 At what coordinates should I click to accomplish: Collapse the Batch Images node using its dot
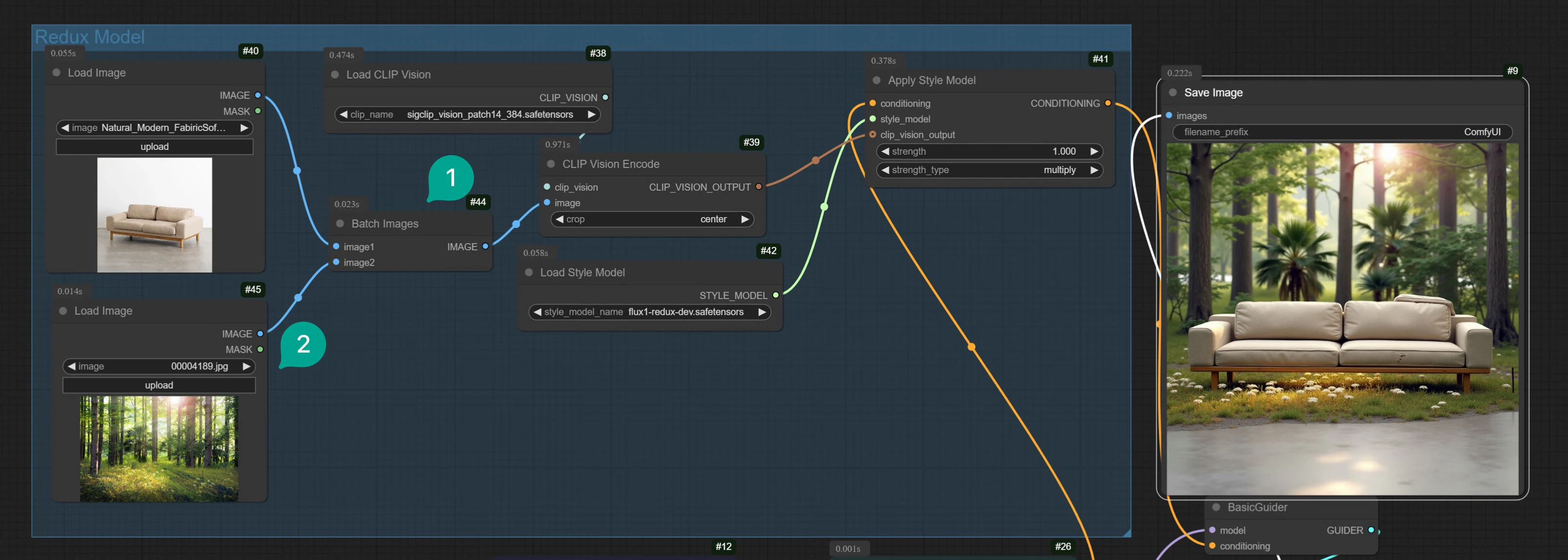(x=340, y=224)
